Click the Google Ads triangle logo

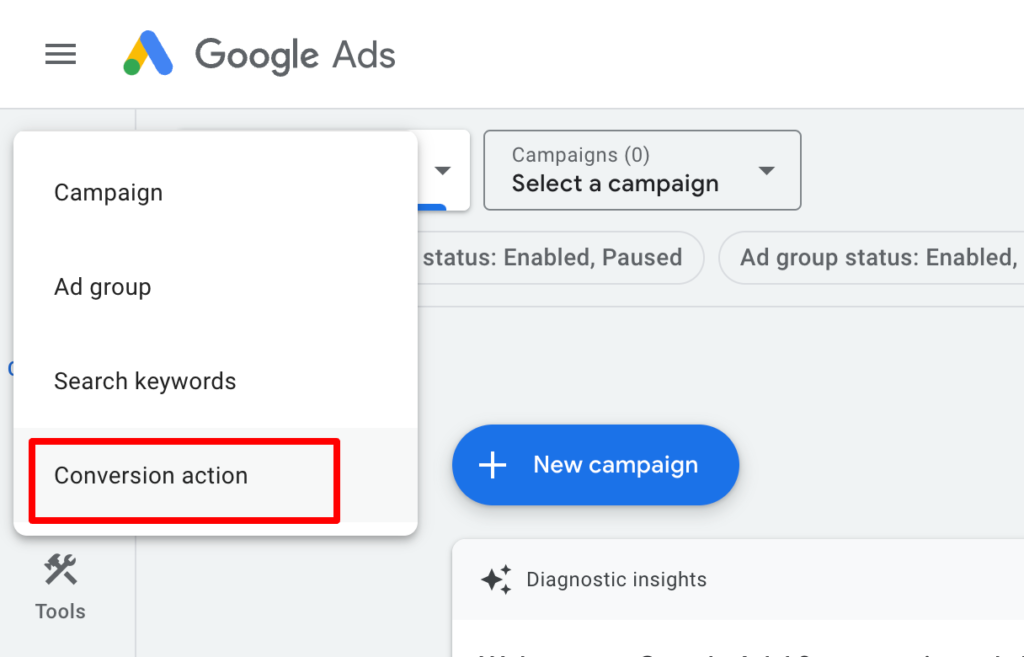pos(148,53)
